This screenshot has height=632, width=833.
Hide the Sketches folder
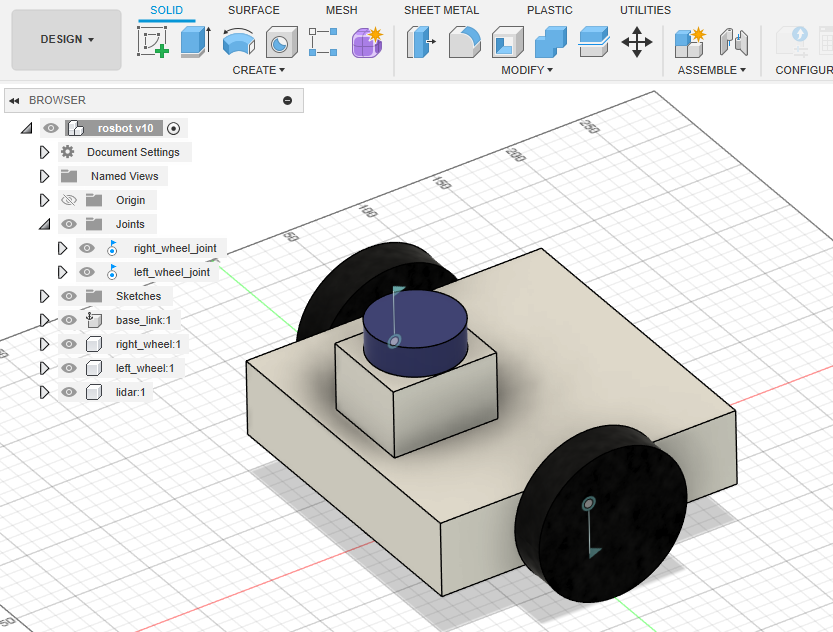point(69,296)
